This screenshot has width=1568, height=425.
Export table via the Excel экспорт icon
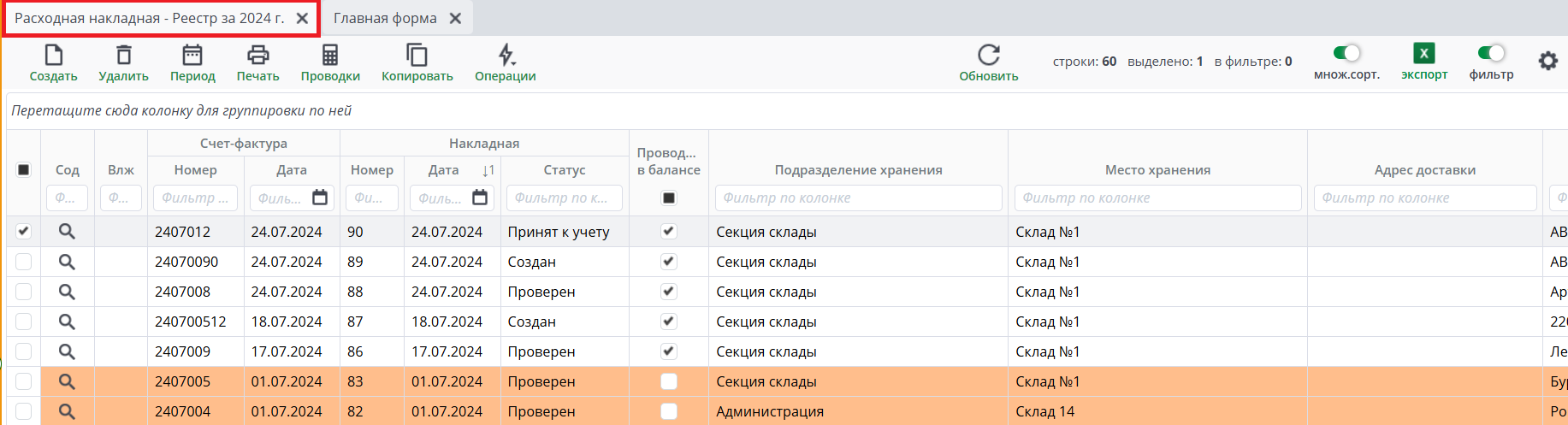1423,54
